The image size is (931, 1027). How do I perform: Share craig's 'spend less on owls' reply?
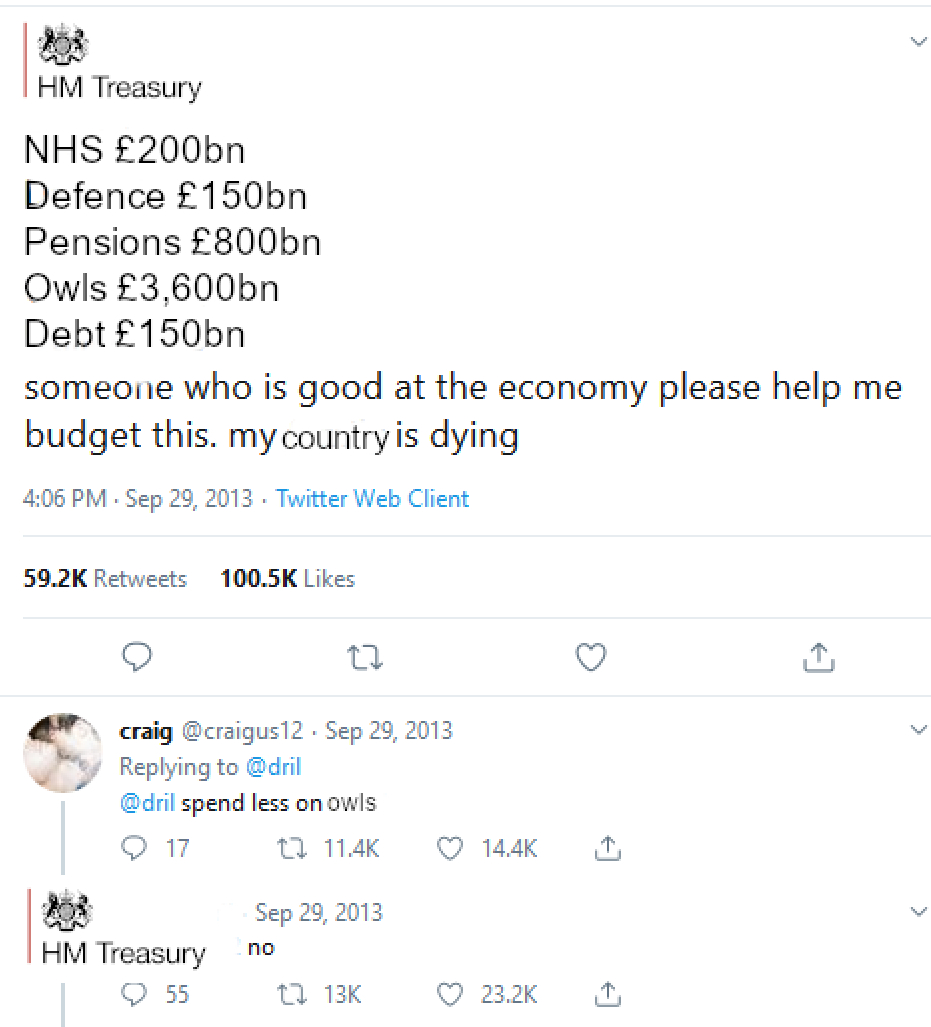pos(606,849)
